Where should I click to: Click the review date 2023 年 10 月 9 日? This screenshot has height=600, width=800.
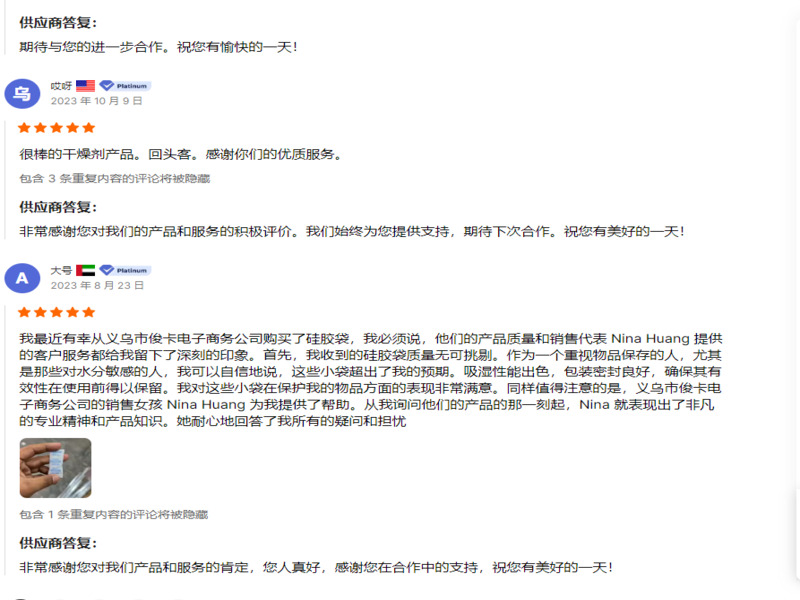(x=96, y=101)
